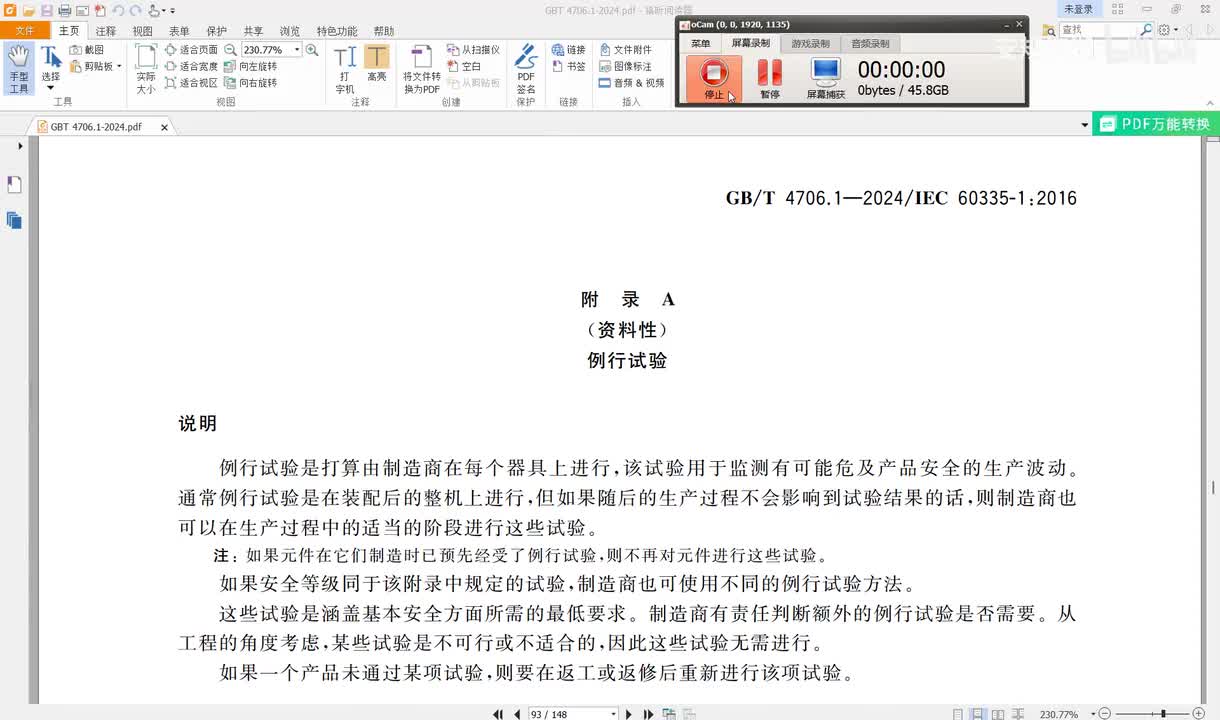The image size is (1220, 720).
Task: Open the Select tool (选择) dropdown
Action: (50, 88)
